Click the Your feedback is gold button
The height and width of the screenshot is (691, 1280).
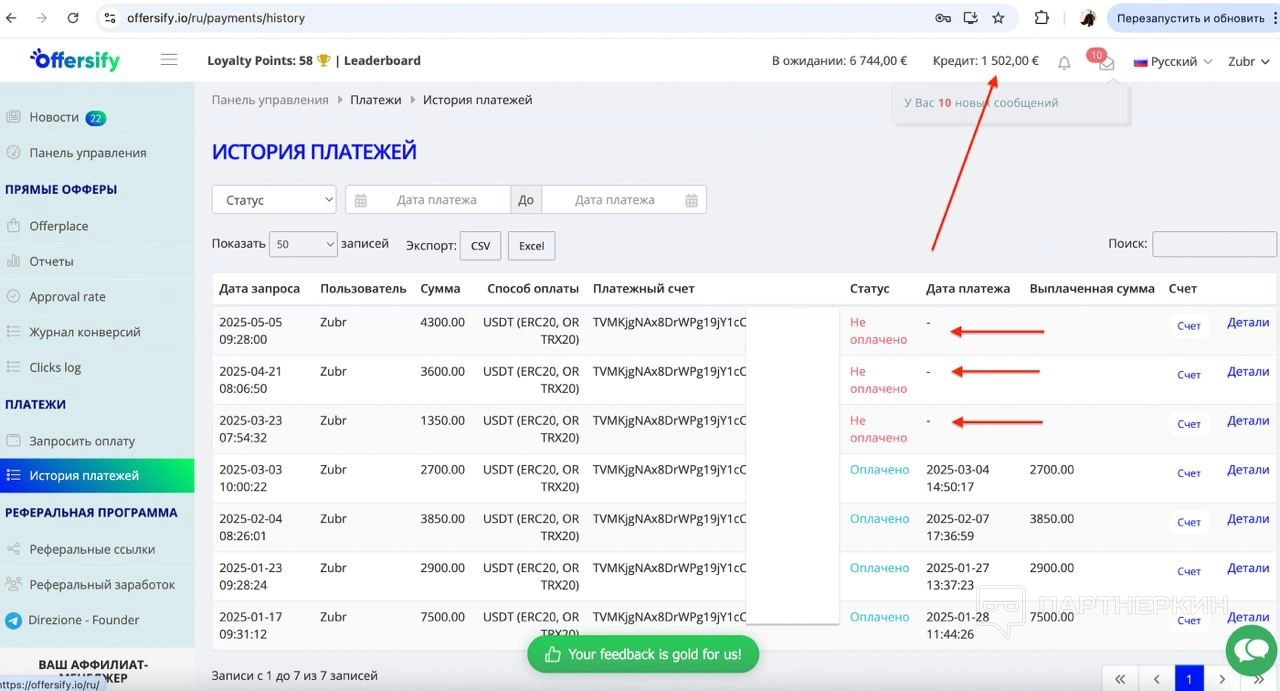point(643,654)
